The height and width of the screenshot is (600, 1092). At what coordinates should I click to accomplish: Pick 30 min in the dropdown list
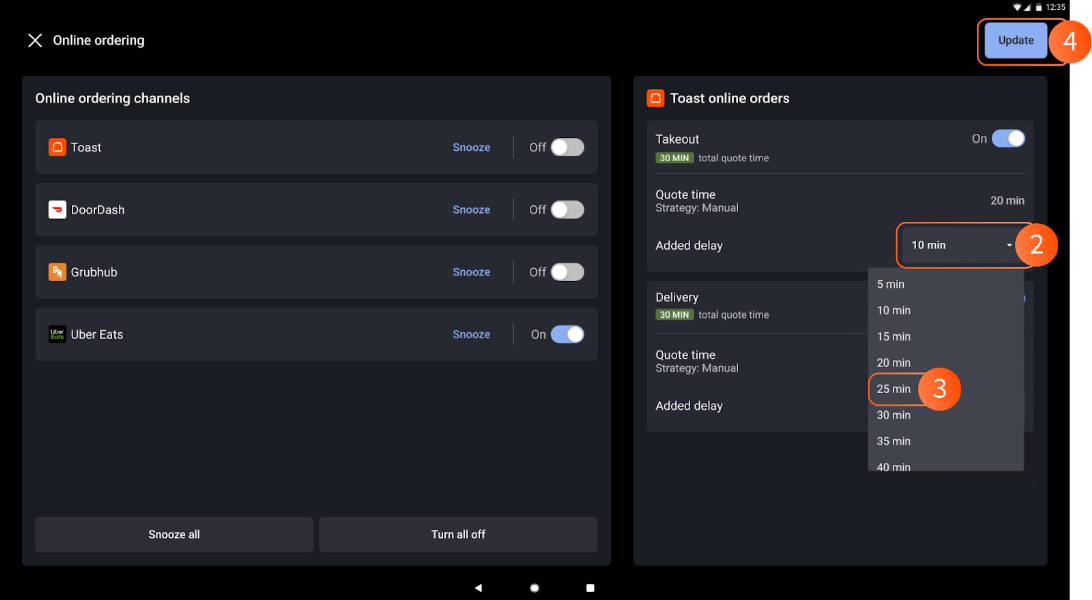[894, 415]
